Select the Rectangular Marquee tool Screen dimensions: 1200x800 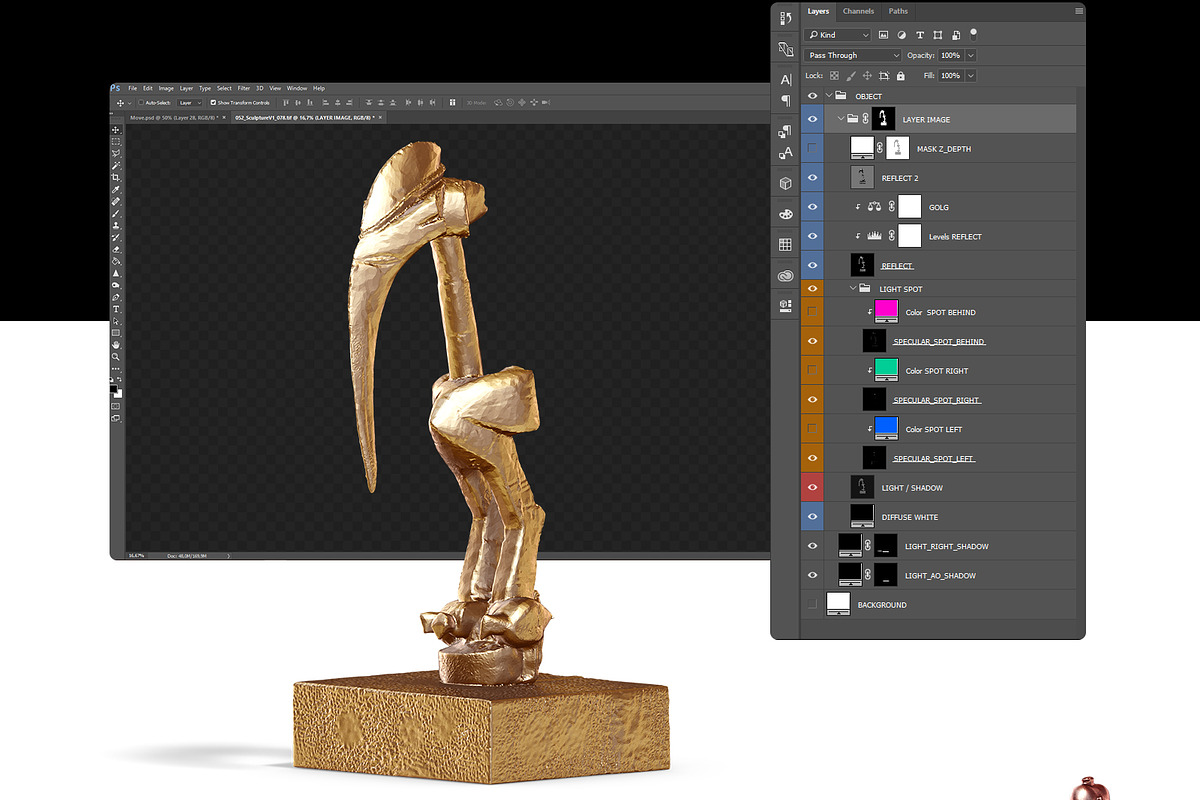(x=116, y=142)
